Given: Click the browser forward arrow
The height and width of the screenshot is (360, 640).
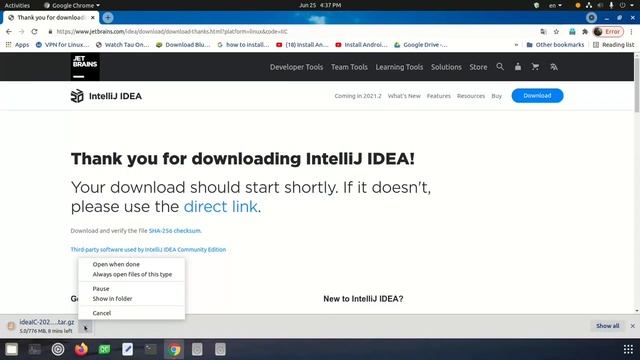Looking at the screenshot, I should click(21, 31).
